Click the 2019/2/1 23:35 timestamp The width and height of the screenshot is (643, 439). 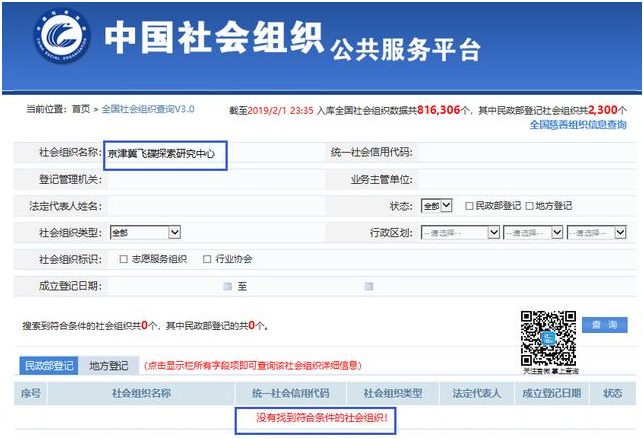pyautogui.click(x=280, y=110)
